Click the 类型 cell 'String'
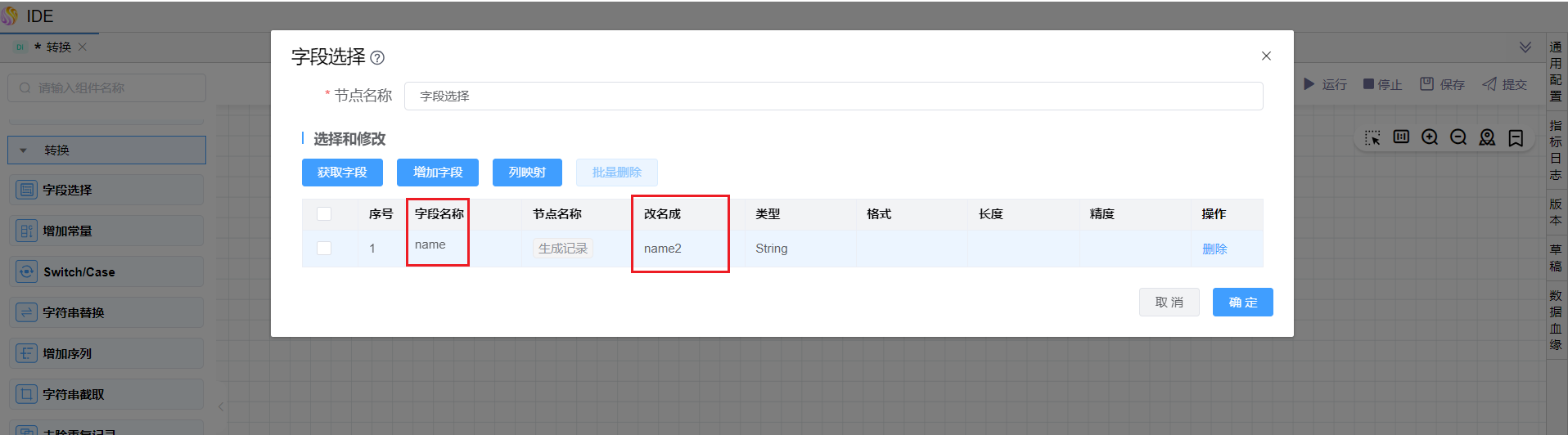1568x435 pixels. coord(772,249)
